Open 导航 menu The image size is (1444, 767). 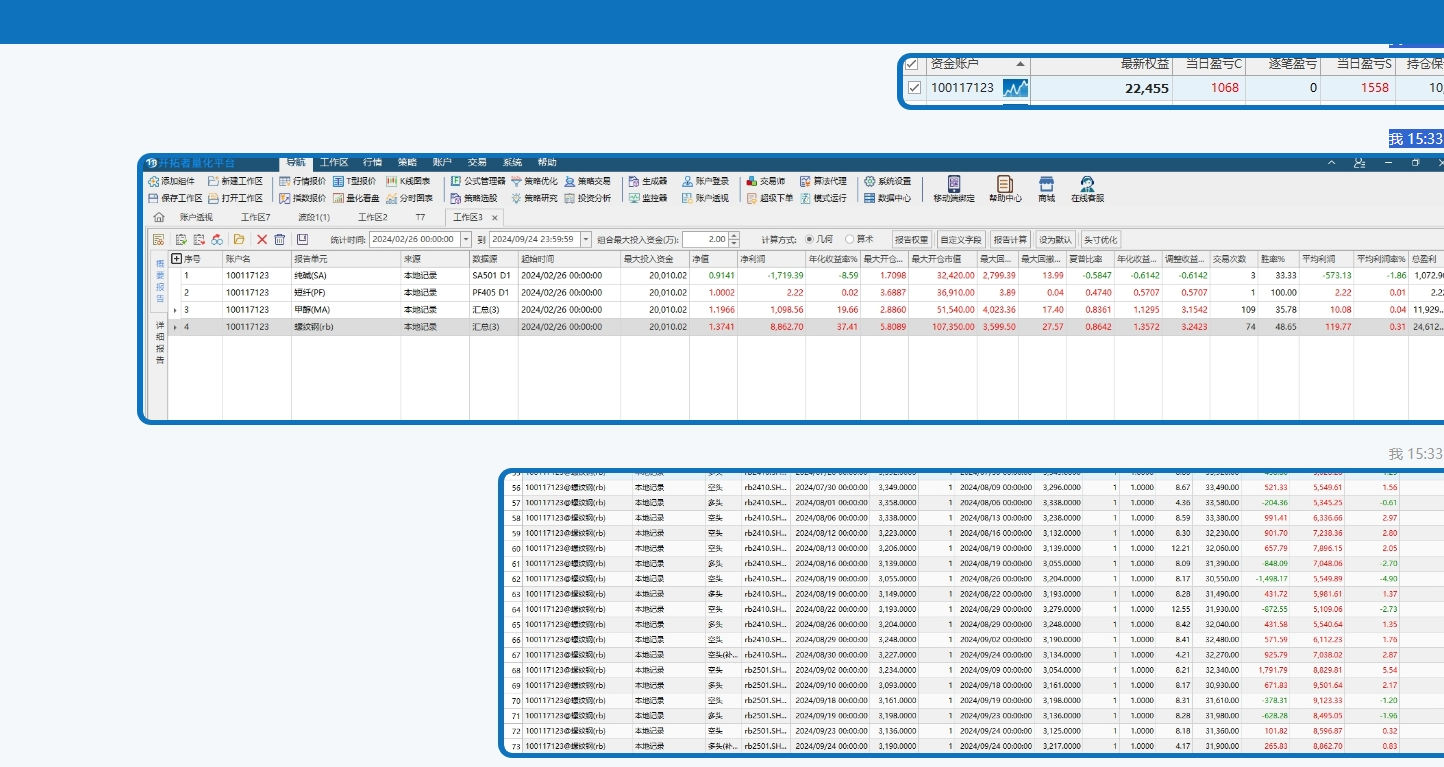point(295,162)
